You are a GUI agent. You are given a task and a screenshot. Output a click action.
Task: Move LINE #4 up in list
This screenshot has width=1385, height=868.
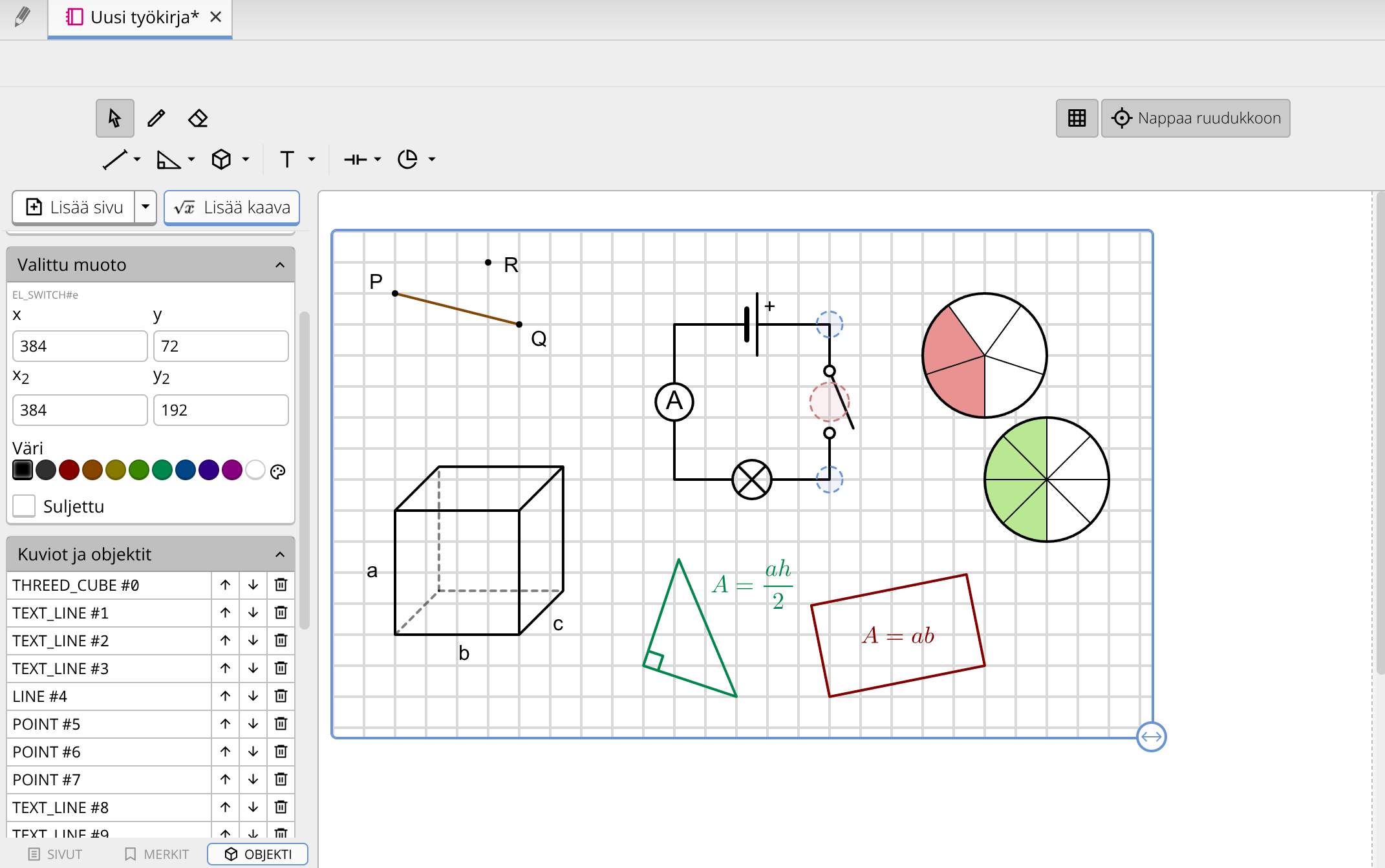click(225, 696)
